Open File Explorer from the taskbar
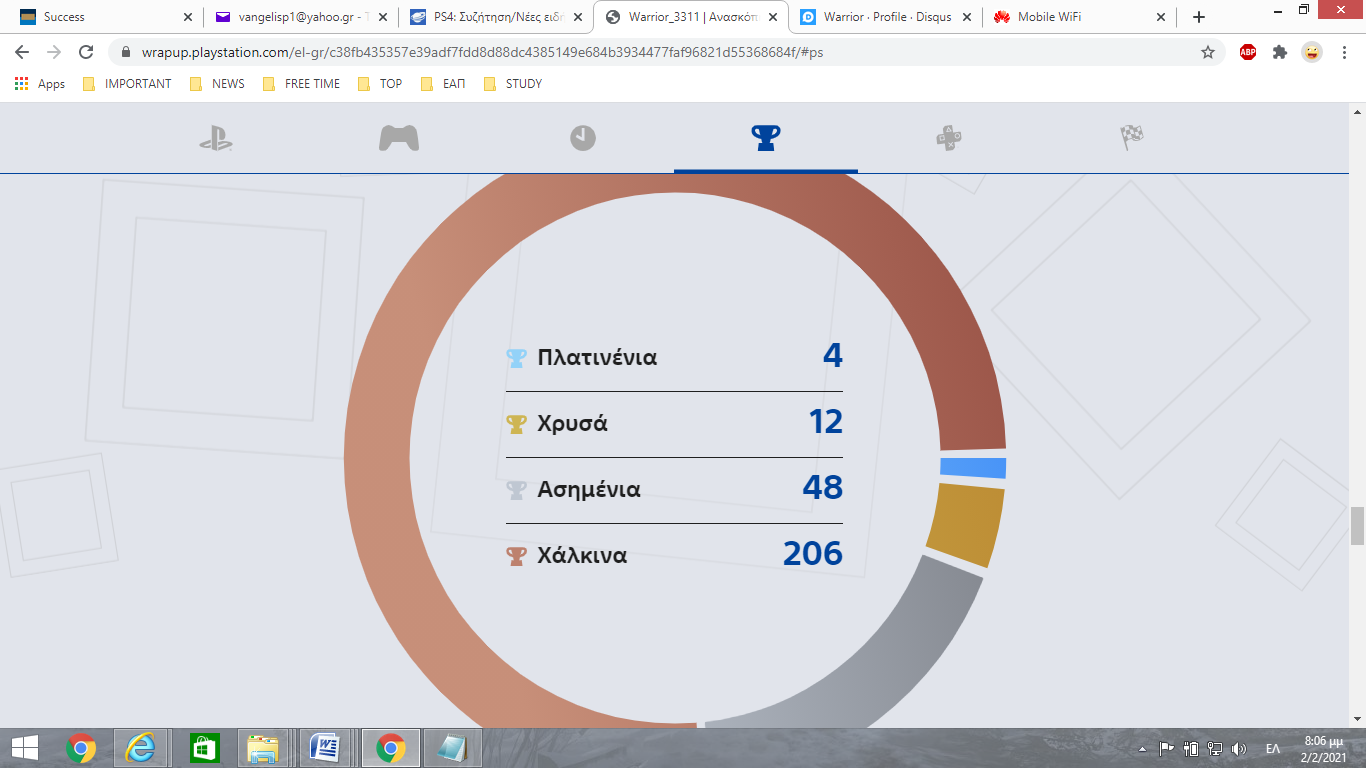Image resolution: width=1366 pixels, height=768 pixels. 264,748
